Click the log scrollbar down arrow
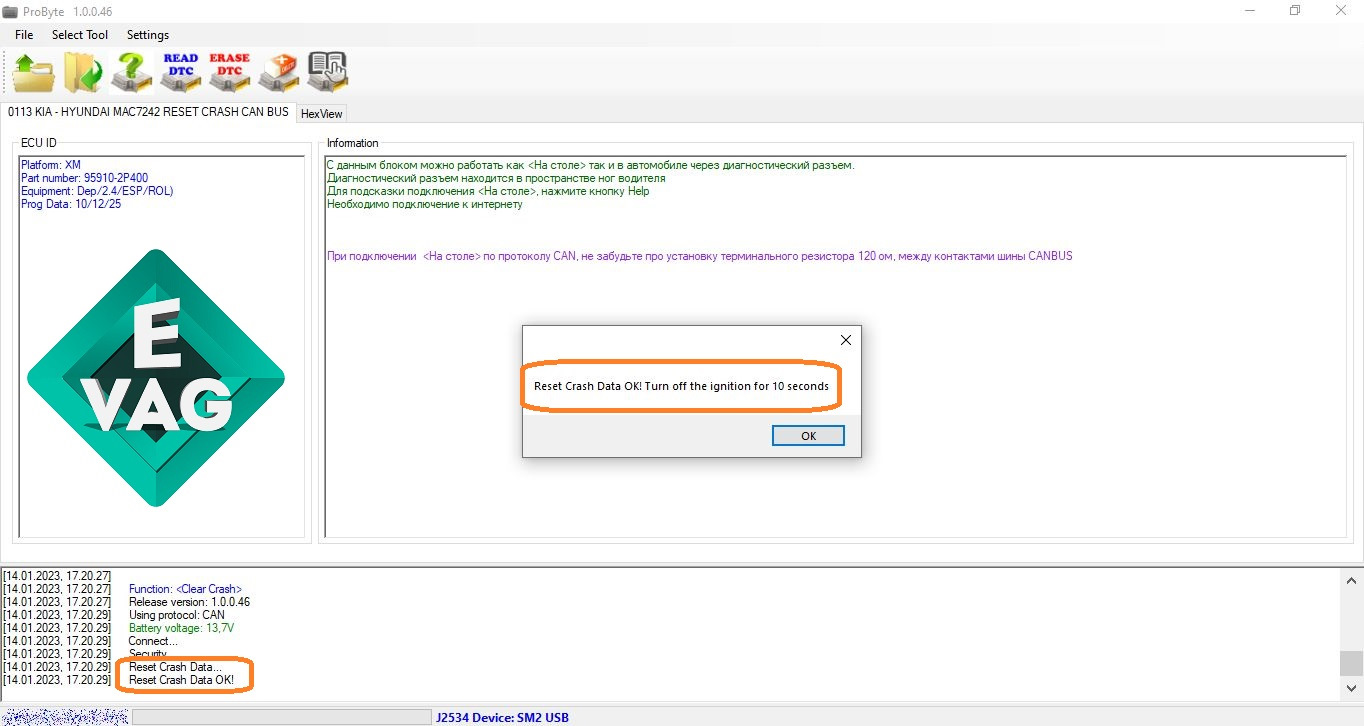The height and width of the screenshot is (726, 1364). [x=1351, y=689]
